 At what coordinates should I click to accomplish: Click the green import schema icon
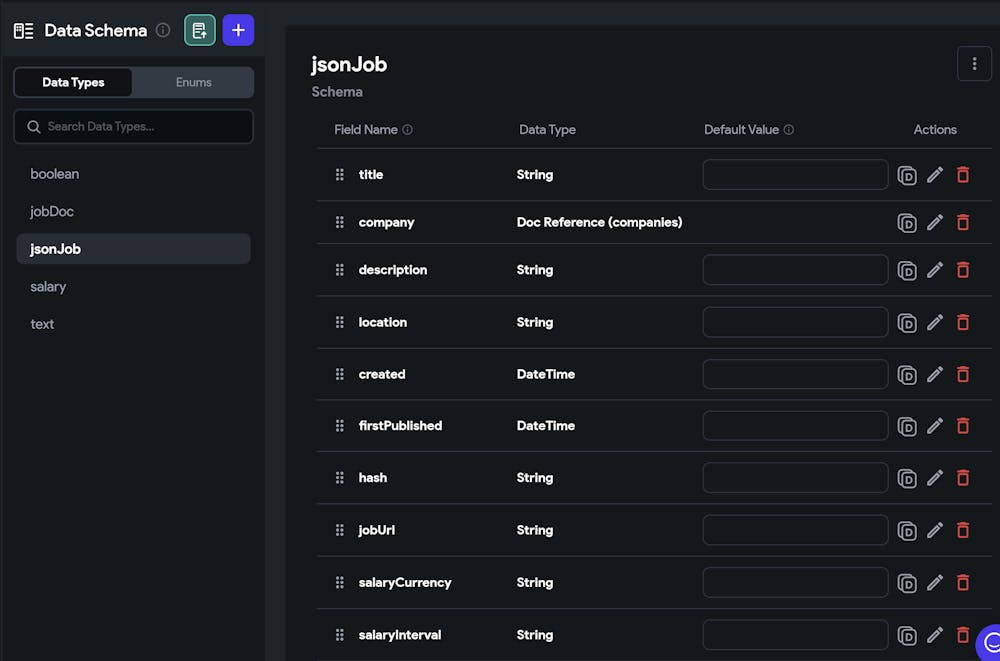coord(200,30)
